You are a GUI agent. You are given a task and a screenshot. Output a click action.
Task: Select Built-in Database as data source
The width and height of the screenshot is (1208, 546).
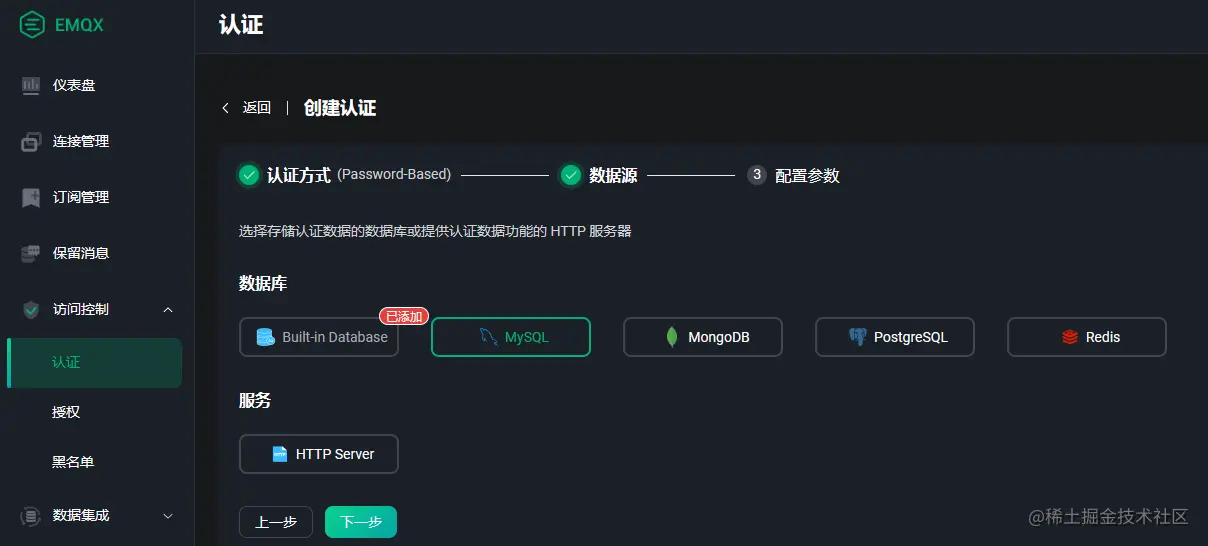pyautogui.click(x=319, y=337)
